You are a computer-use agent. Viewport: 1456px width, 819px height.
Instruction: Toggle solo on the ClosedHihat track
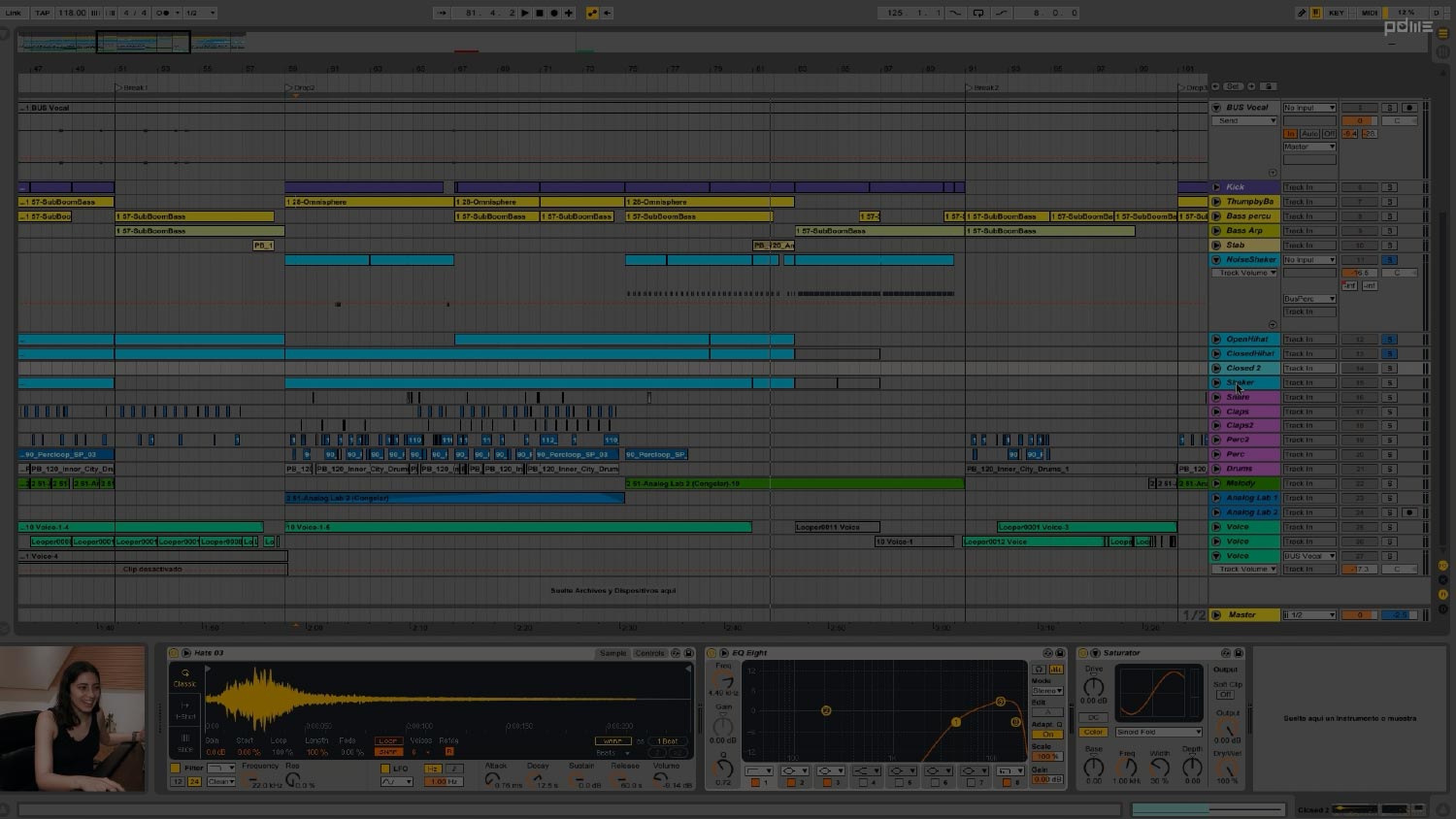pyautogui.click(x=1390, y=354)
